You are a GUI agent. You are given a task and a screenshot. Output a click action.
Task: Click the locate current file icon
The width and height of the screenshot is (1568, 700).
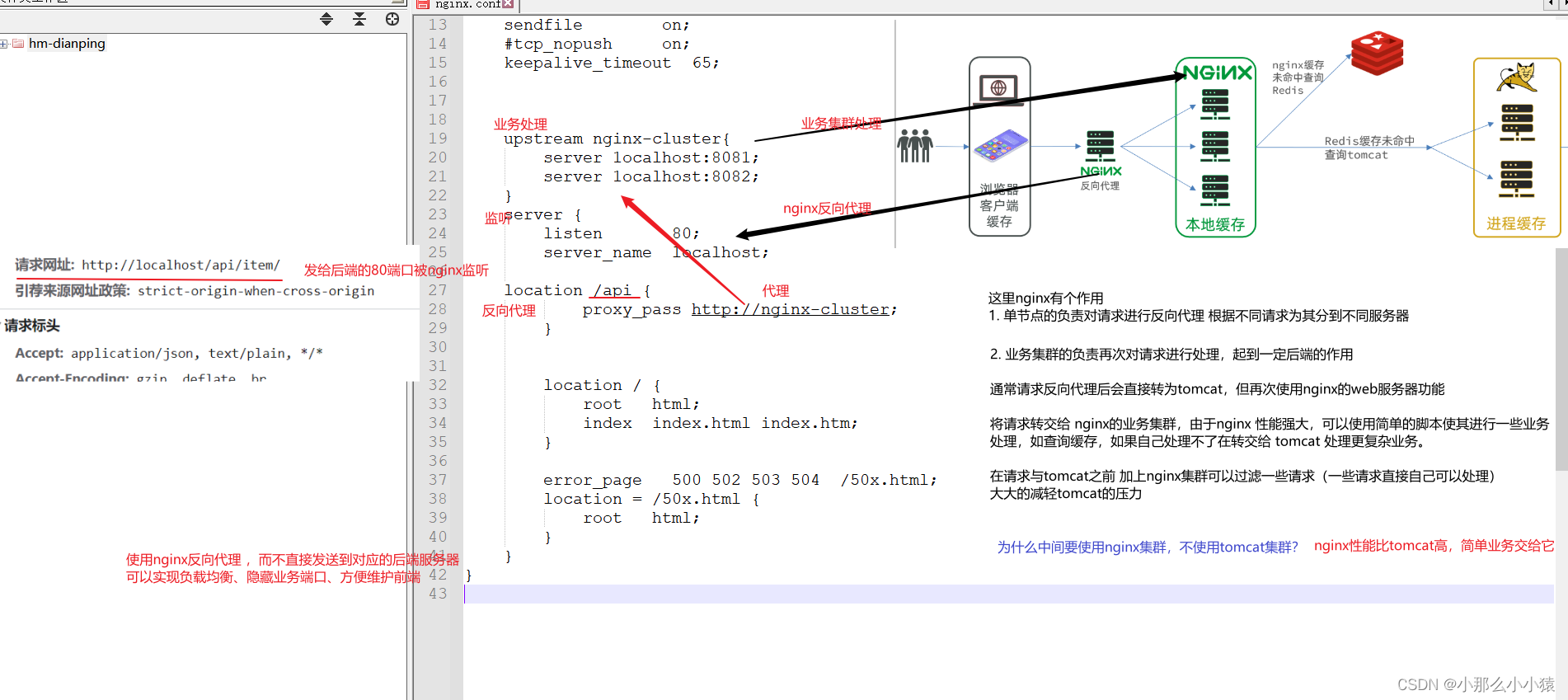[x=392, y=19]
